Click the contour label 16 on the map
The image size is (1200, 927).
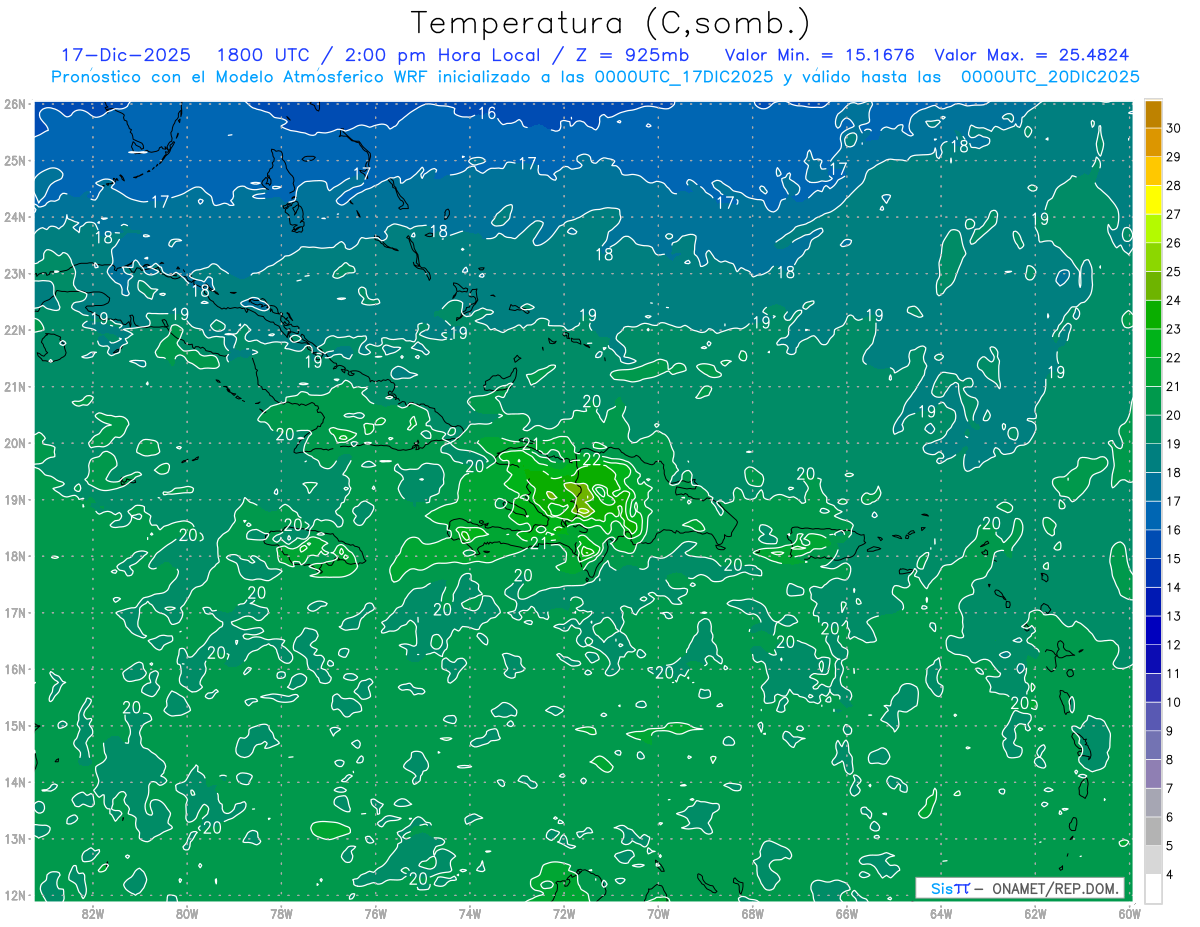[487, 113]
